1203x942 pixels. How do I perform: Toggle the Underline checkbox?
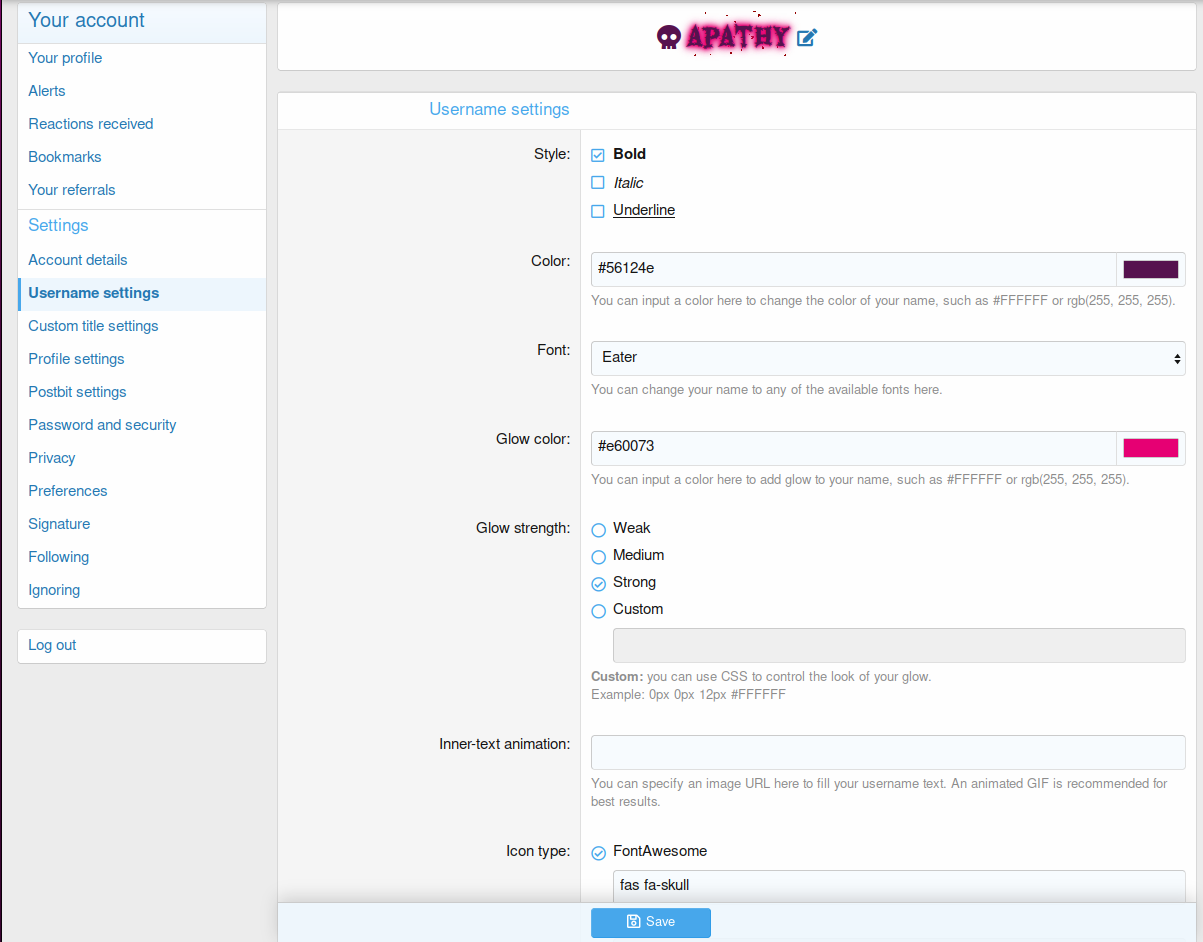coord(598,211)
